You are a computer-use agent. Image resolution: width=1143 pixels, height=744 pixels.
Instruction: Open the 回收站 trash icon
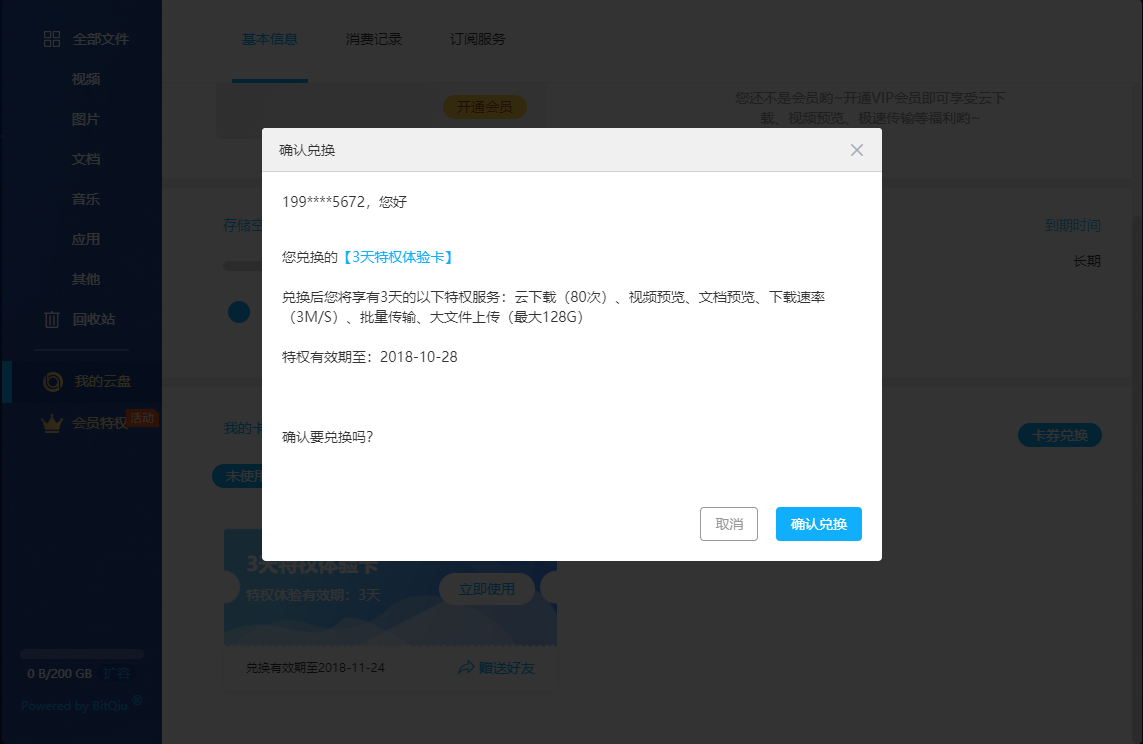click(x=52, y=320)
